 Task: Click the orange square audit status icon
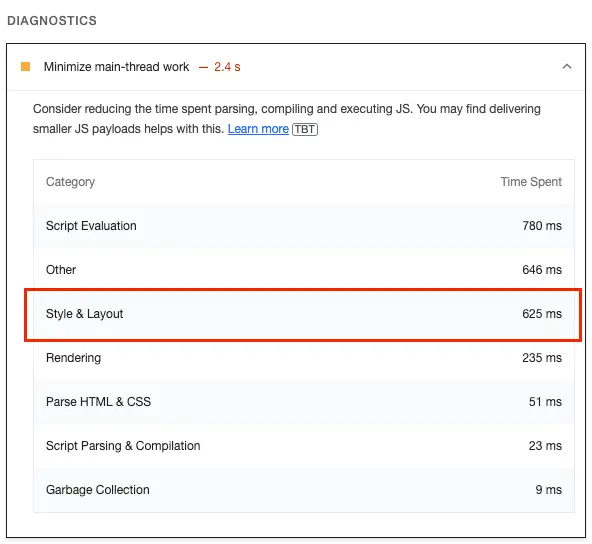tap(25, 67)
